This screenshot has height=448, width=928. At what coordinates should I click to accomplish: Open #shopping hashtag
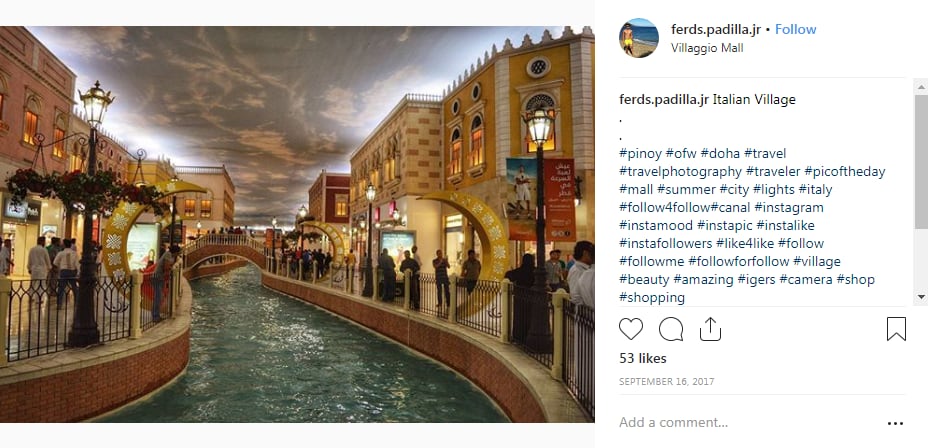[x=652, y=297]
